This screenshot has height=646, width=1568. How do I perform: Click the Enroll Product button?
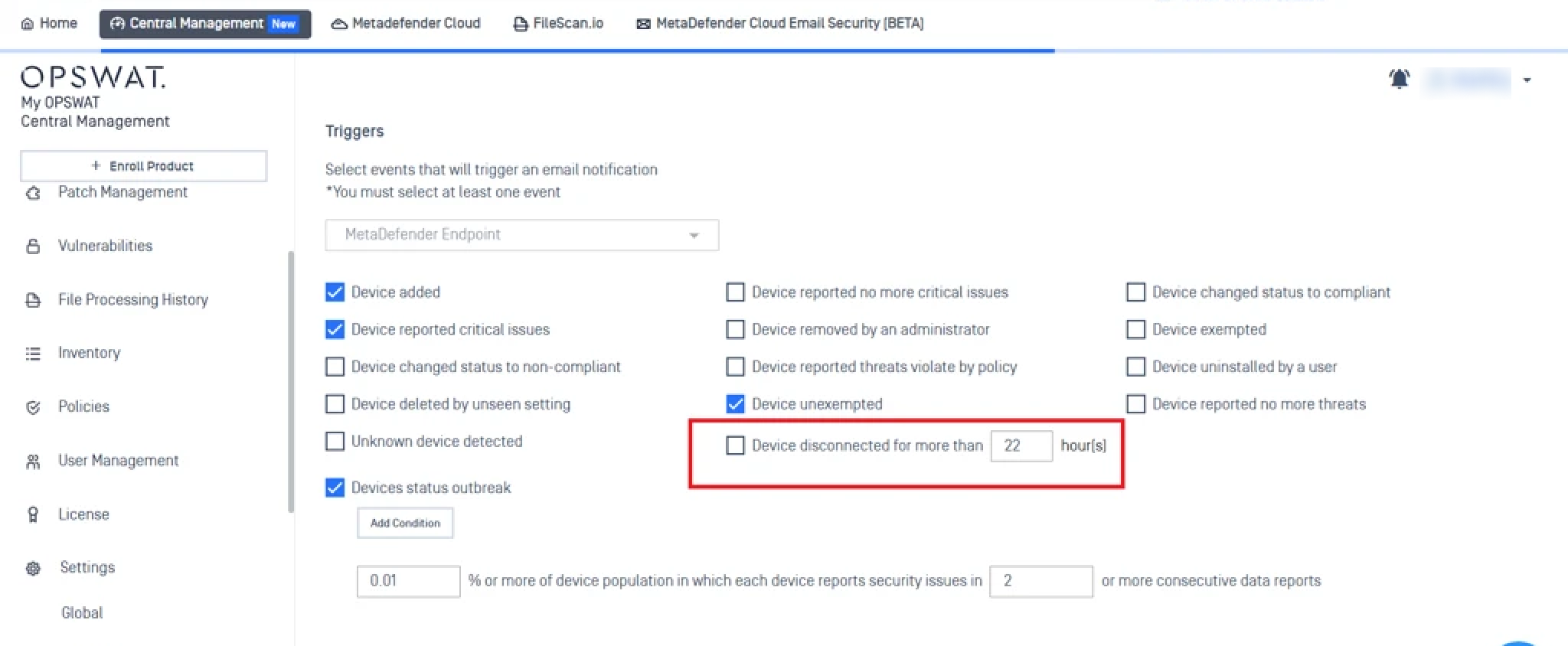[143, 166]
